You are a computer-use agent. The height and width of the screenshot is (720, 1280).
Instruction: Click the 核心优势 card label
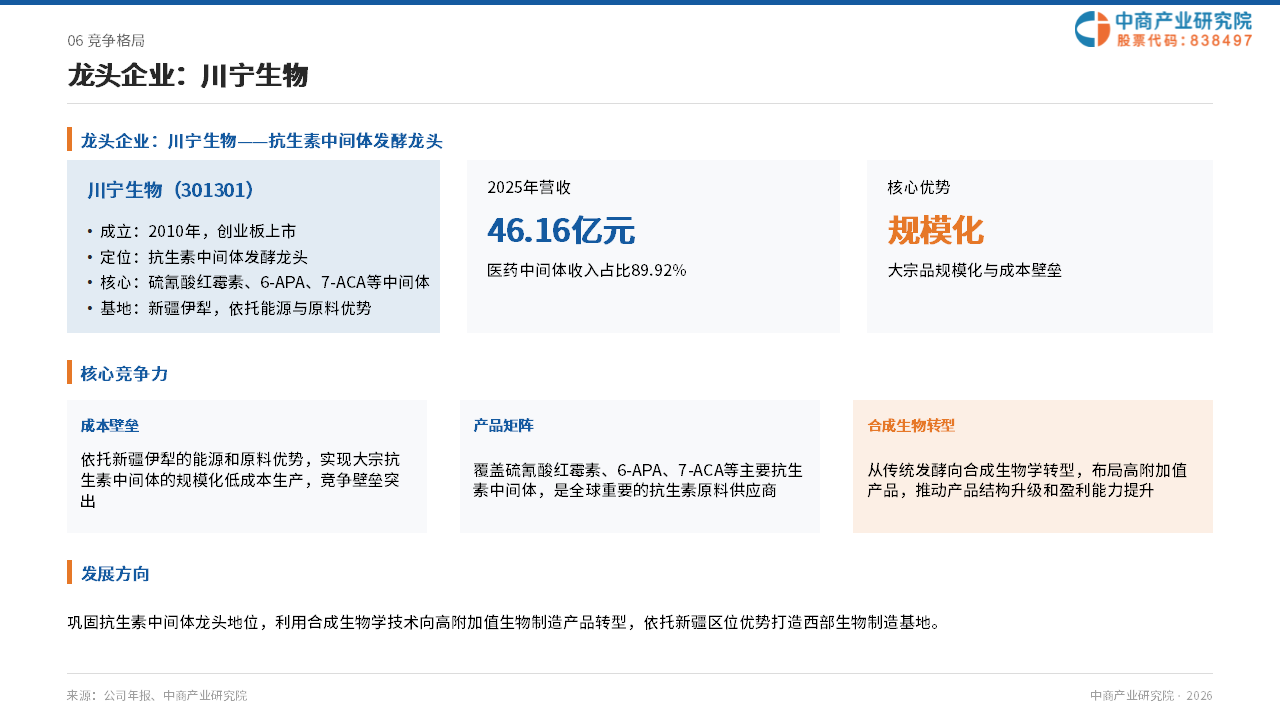[919, 188]
